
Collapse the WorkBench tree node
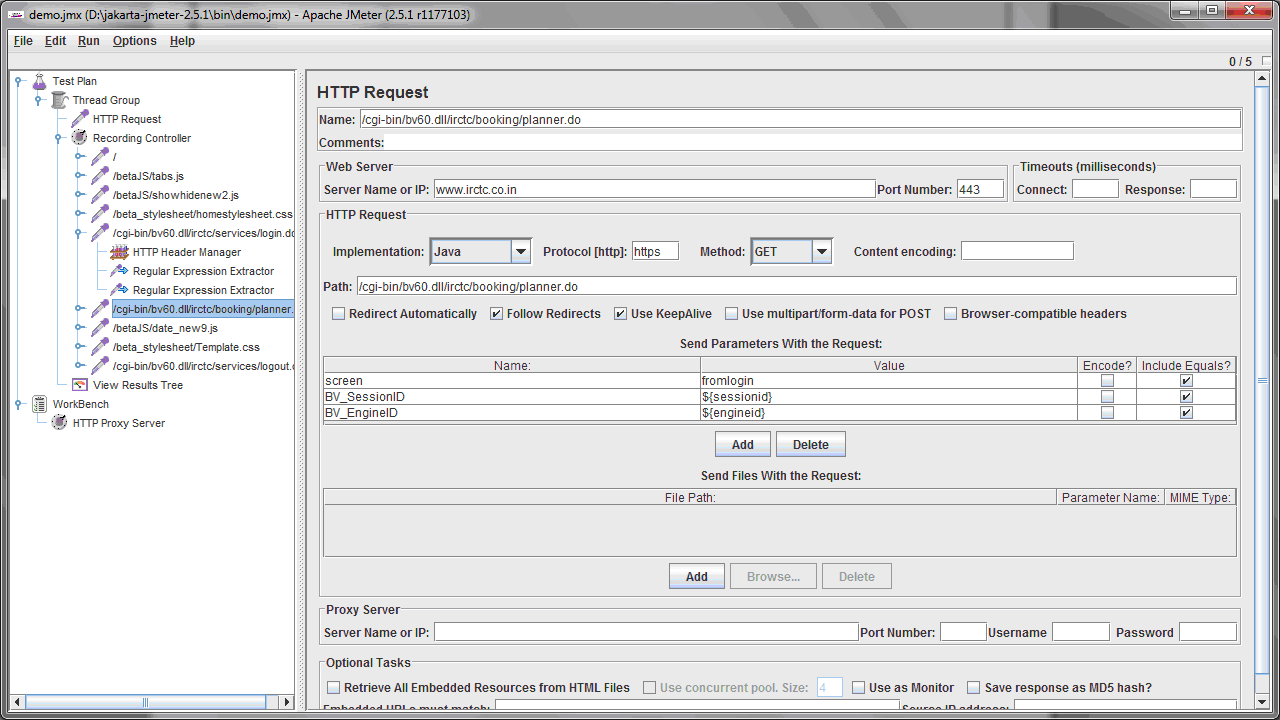click(x=20, y=404)
